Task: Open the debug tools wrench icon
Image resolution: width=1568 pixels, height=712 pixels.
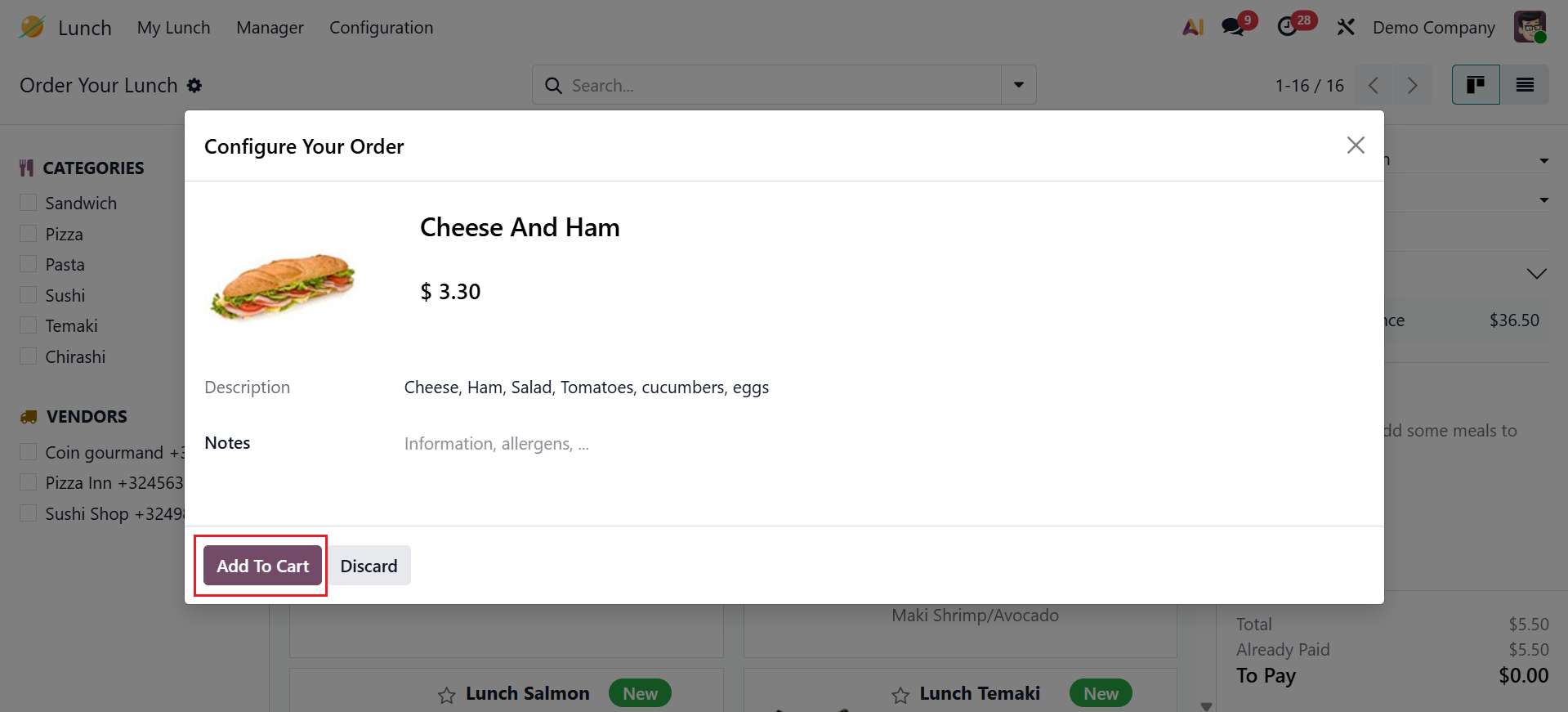Action: click(x=1346, y=27)
